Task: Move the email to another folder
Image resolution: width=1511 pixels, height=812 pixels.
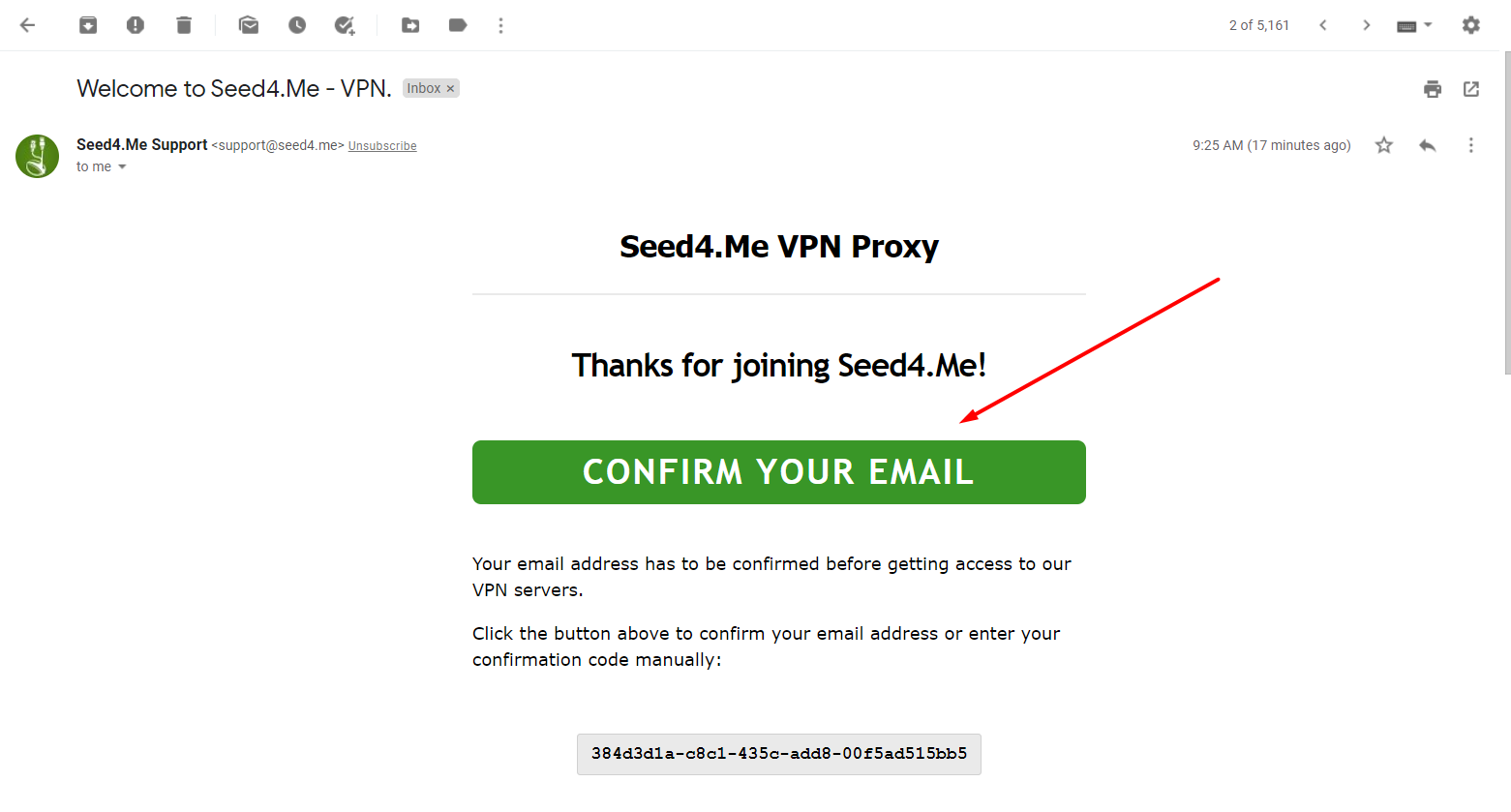Action: coord(410,25)
